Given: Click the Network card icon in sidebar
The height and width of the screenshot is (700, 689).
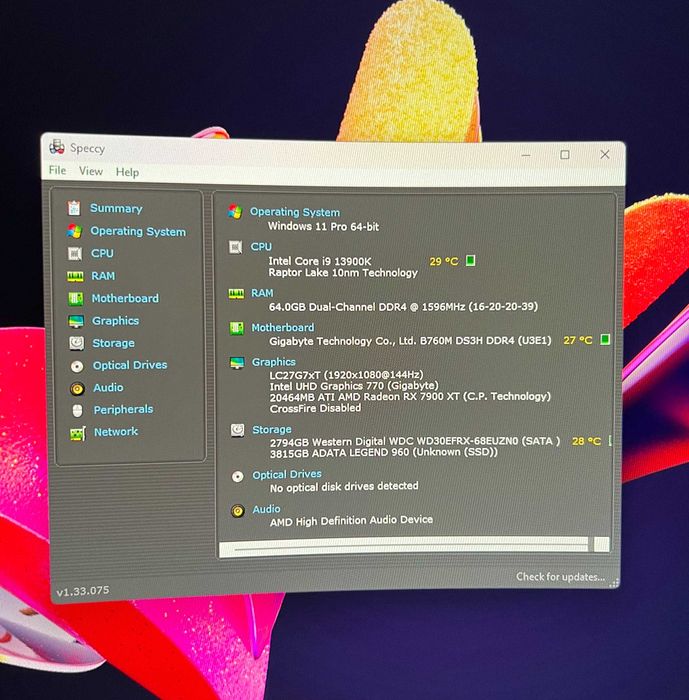Looking at the screenshot, I should click(78, 433).
